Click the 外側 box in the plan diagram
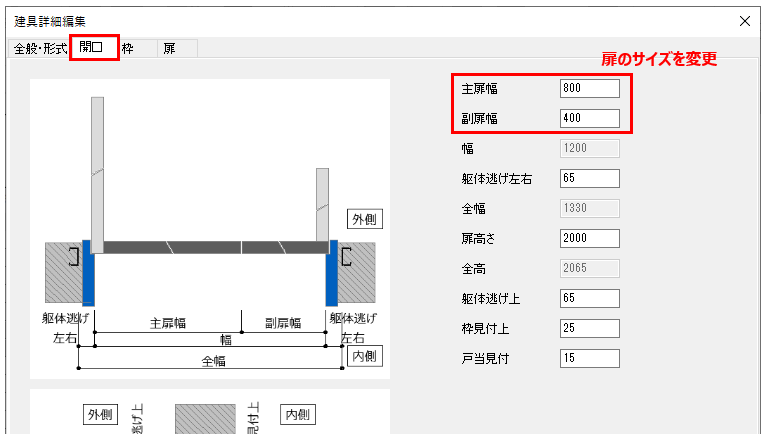This screenshot has height=434, width=767. tap(365, 219)
